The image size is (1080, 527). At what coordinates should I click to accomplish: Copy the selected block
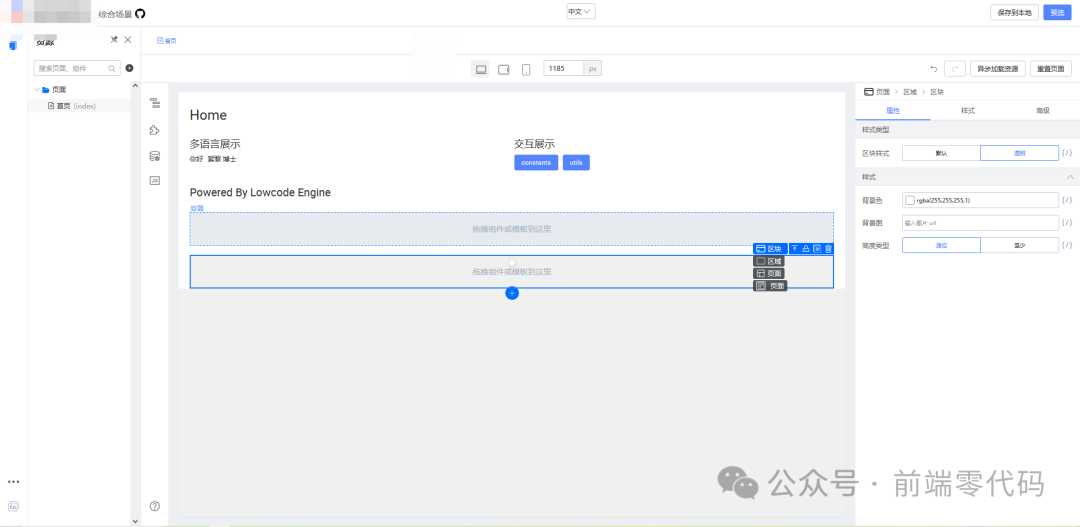click(817, 249)
